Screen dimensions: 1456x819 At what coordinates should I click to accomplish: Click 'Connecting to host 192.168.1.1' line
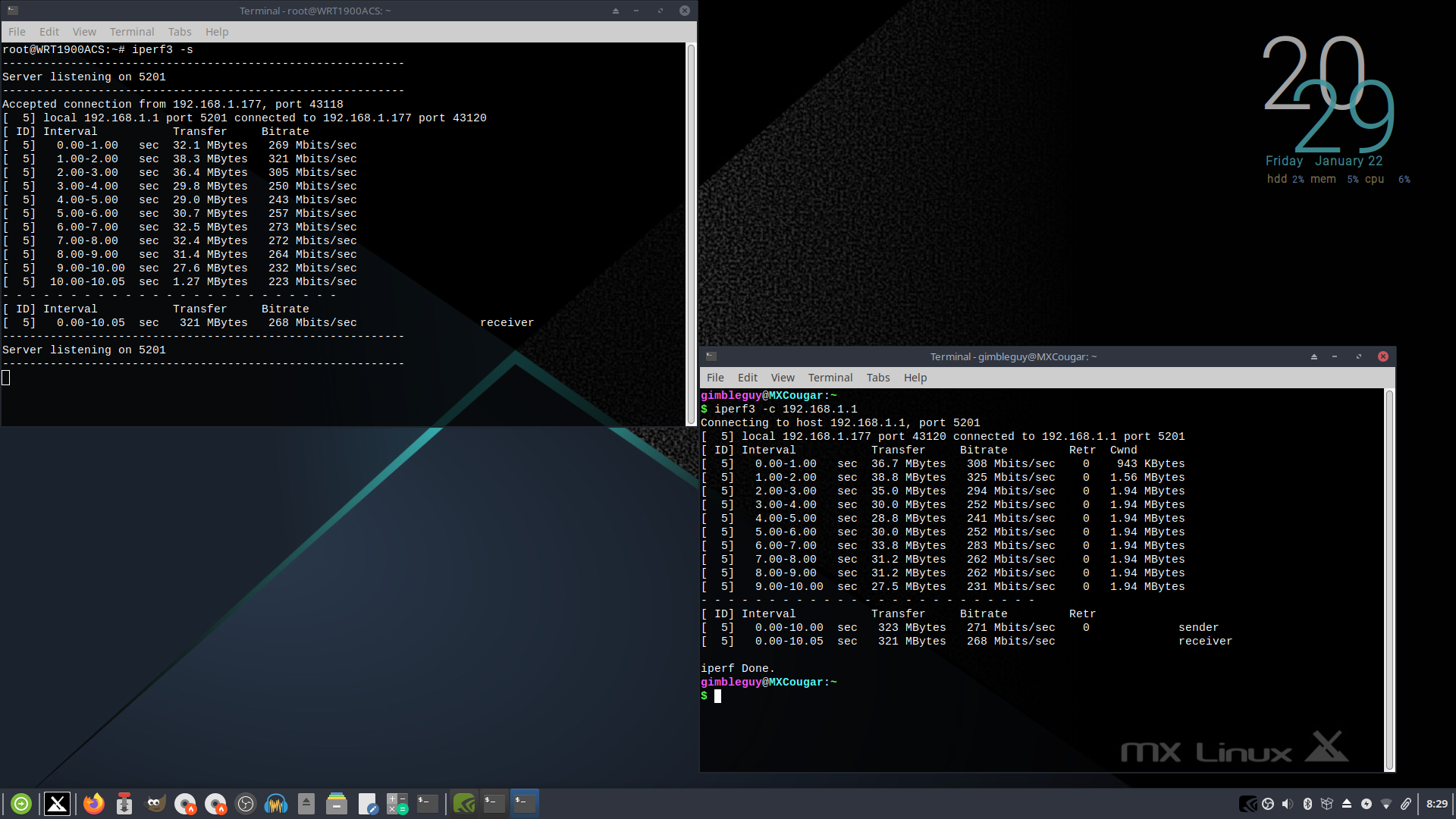pyautogui.click(x=840, y=423)
